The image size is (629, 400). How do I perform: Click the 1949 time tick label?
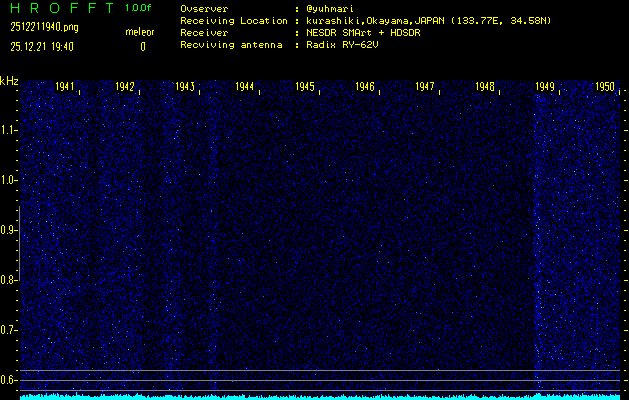[x=545, y=88]
